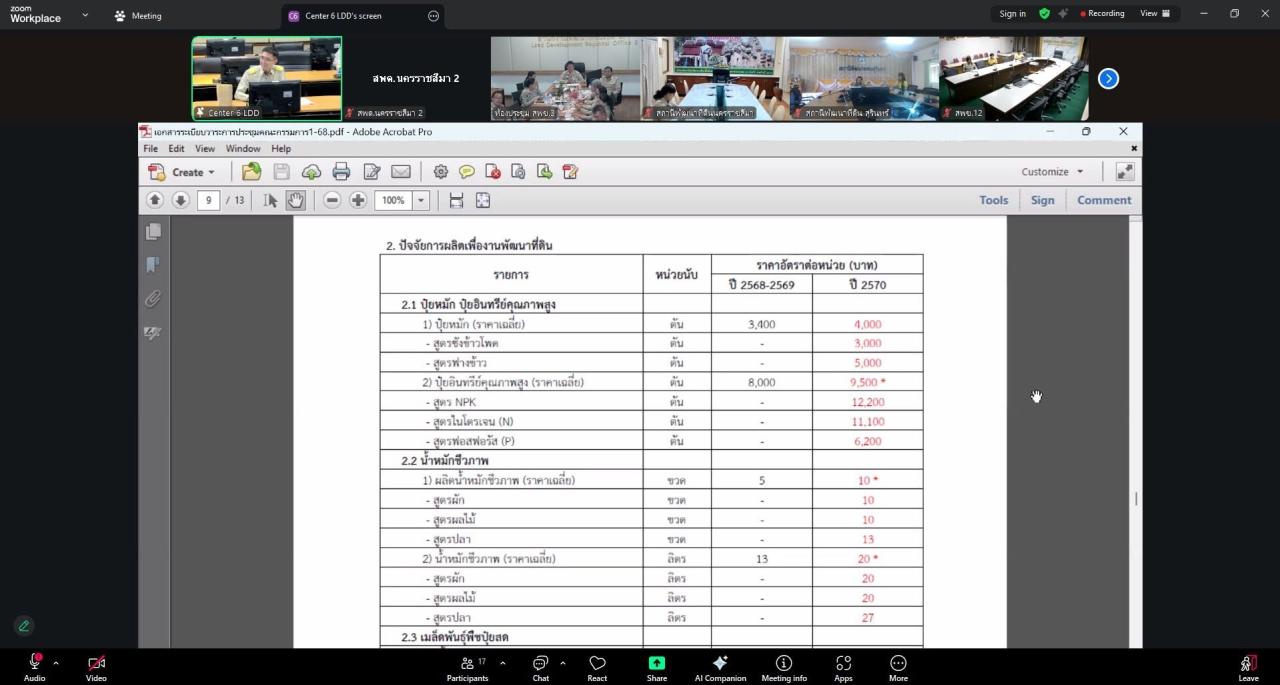Leave the Zoom meeting
1280x685 pixels.
(x=1248, y=667)
